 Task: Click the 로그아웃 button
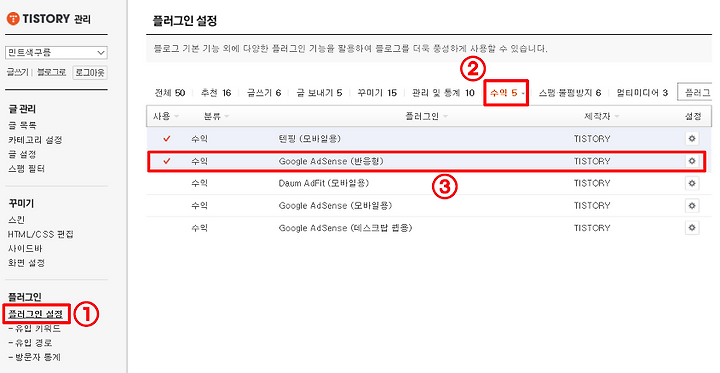click(x=90, y=73)
